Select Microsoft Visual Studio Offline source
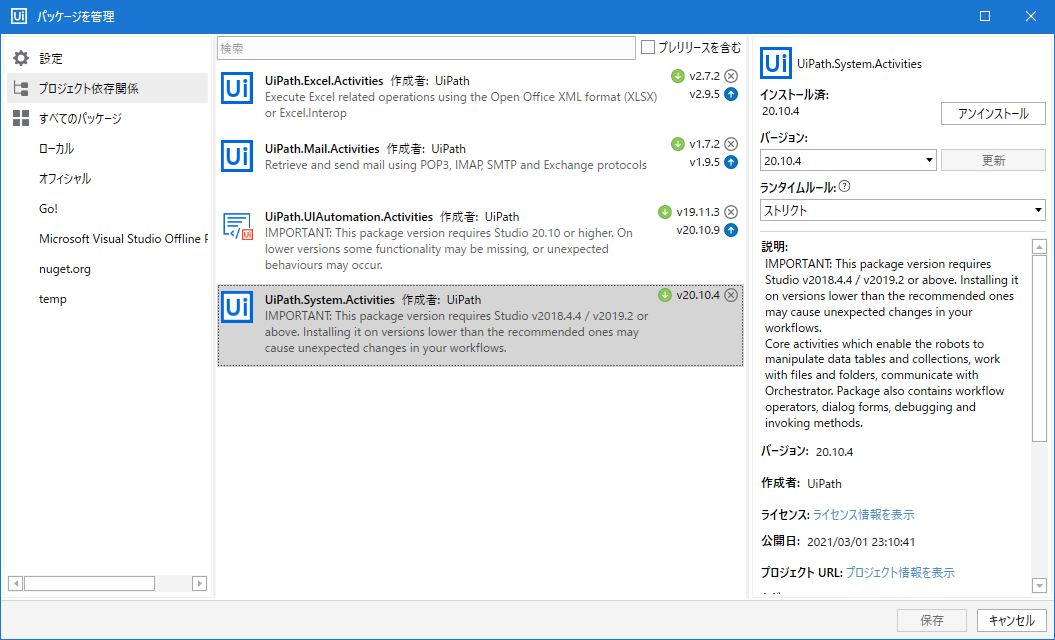The height and width of the screenshot is (640, 1055). pyautogui.click(x=123, y=239)
